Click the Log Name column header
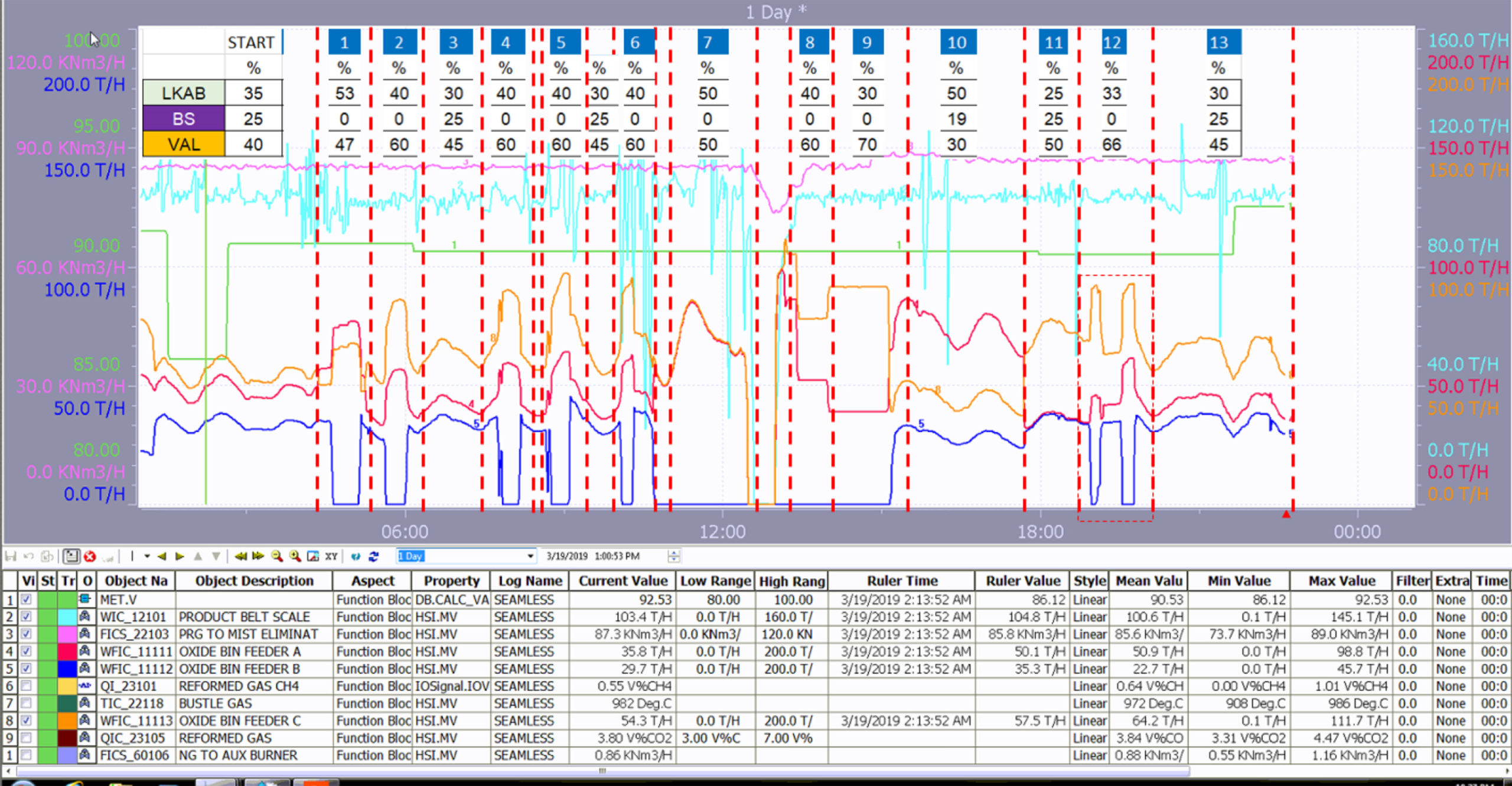Image resolution: width=1512 pixels, height=786 pixels. coord(530,581)
